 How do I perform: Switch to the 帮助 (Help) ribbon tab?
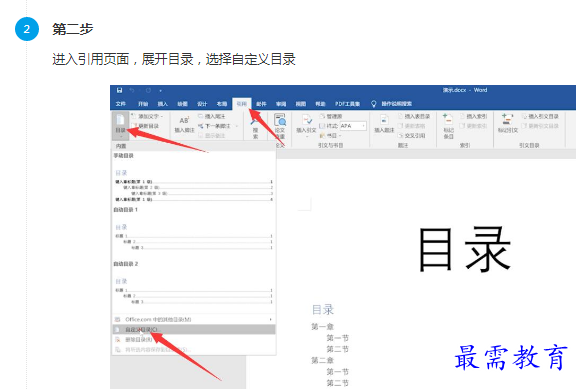(320, 104)
